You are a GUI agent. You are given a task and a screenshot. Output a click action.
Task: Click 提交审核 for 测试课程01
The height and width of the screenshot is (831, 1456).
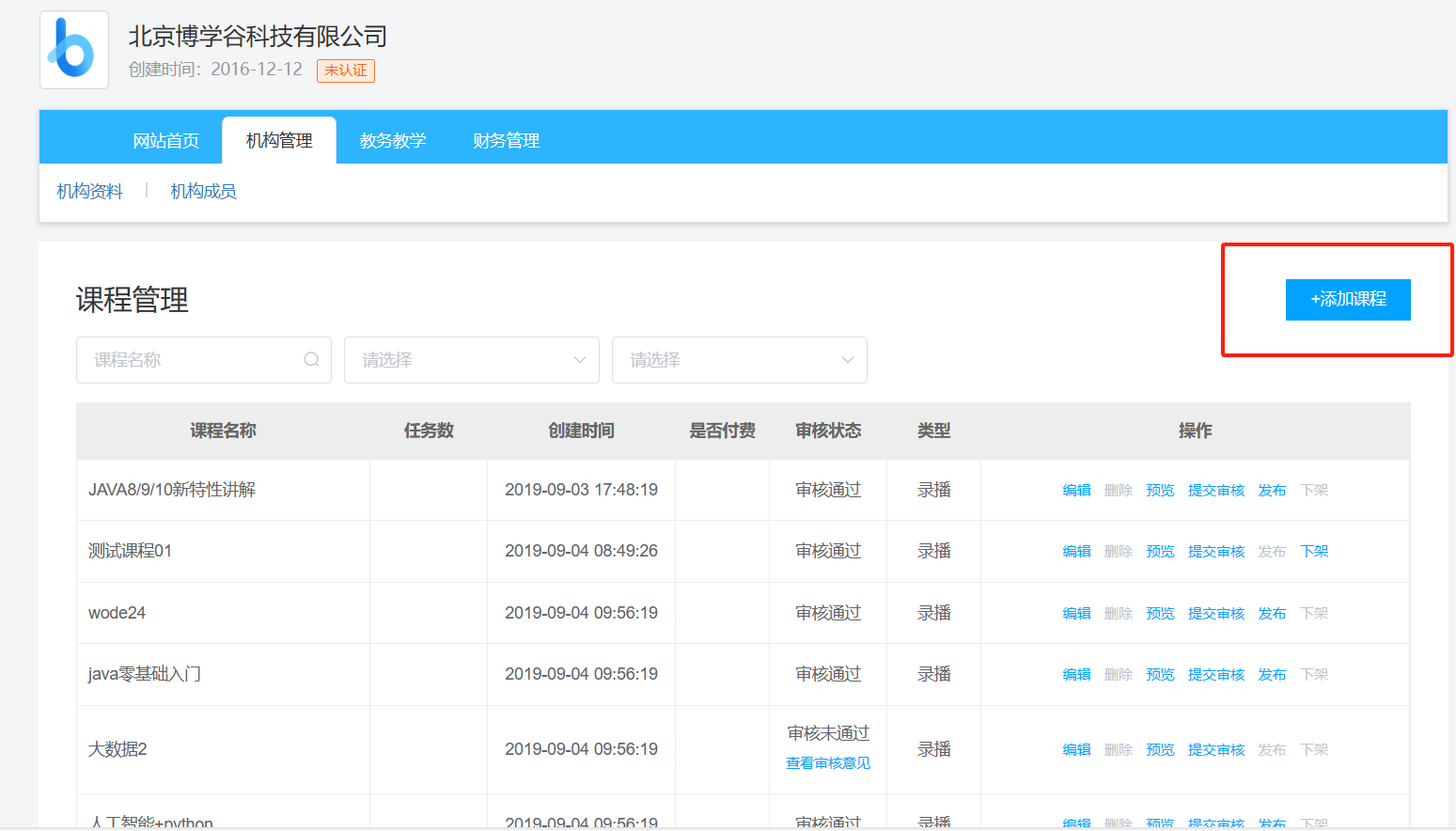1216,552
